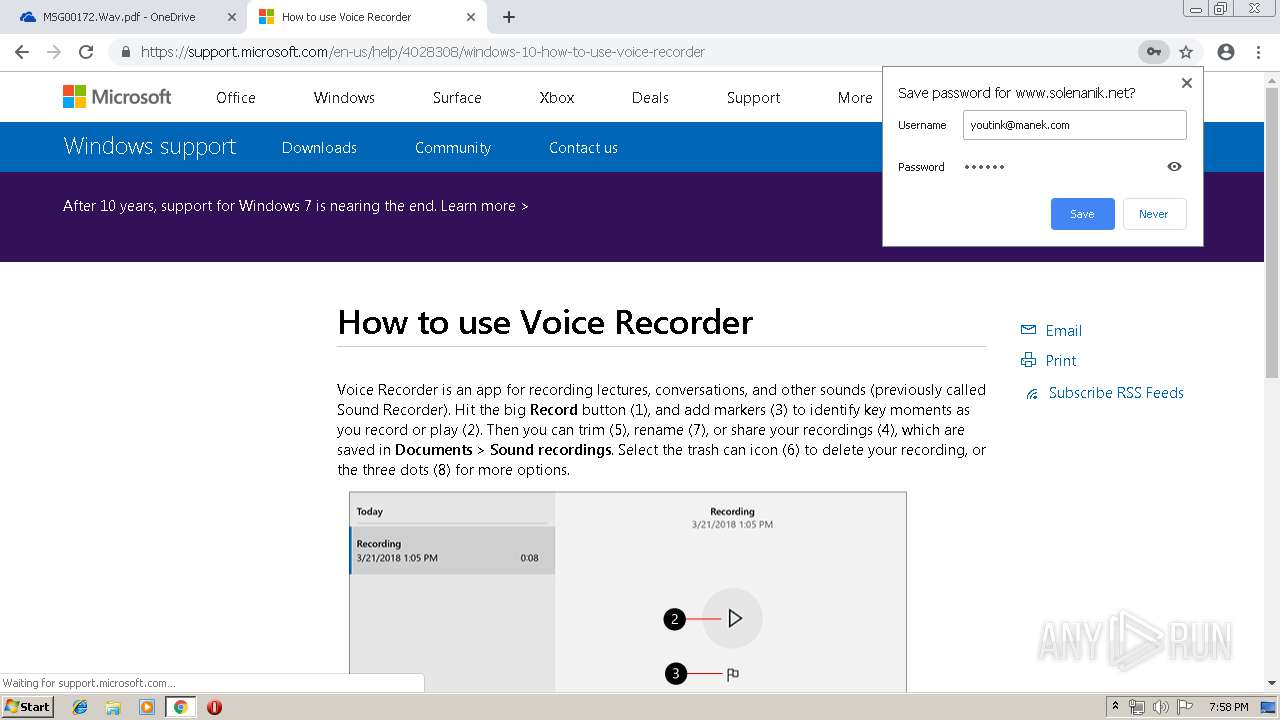
Task: Open the Contact us link
Action: (x=583, y=147)
